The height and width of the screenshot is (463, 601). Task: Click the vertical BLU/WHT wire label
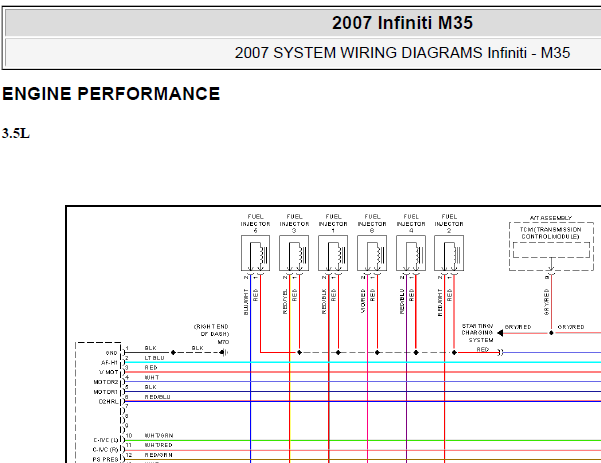[246, 302]
